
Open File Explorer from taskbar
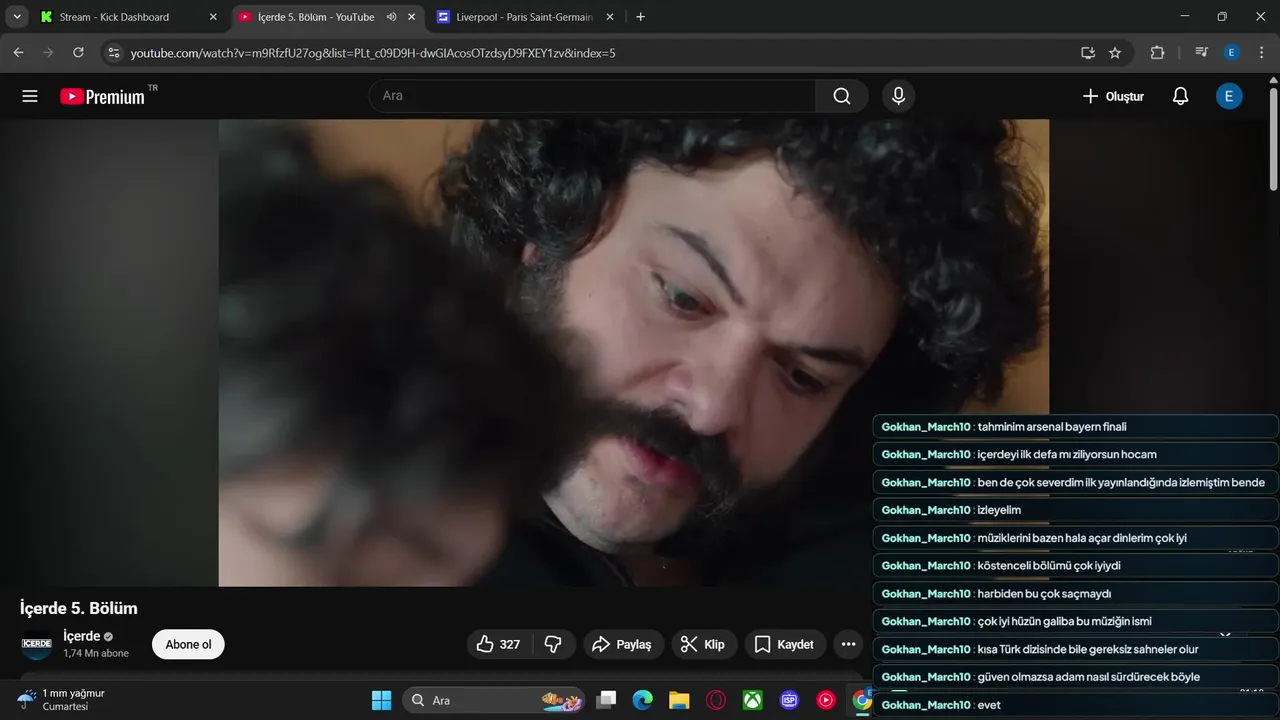click(x=679, y=700)
